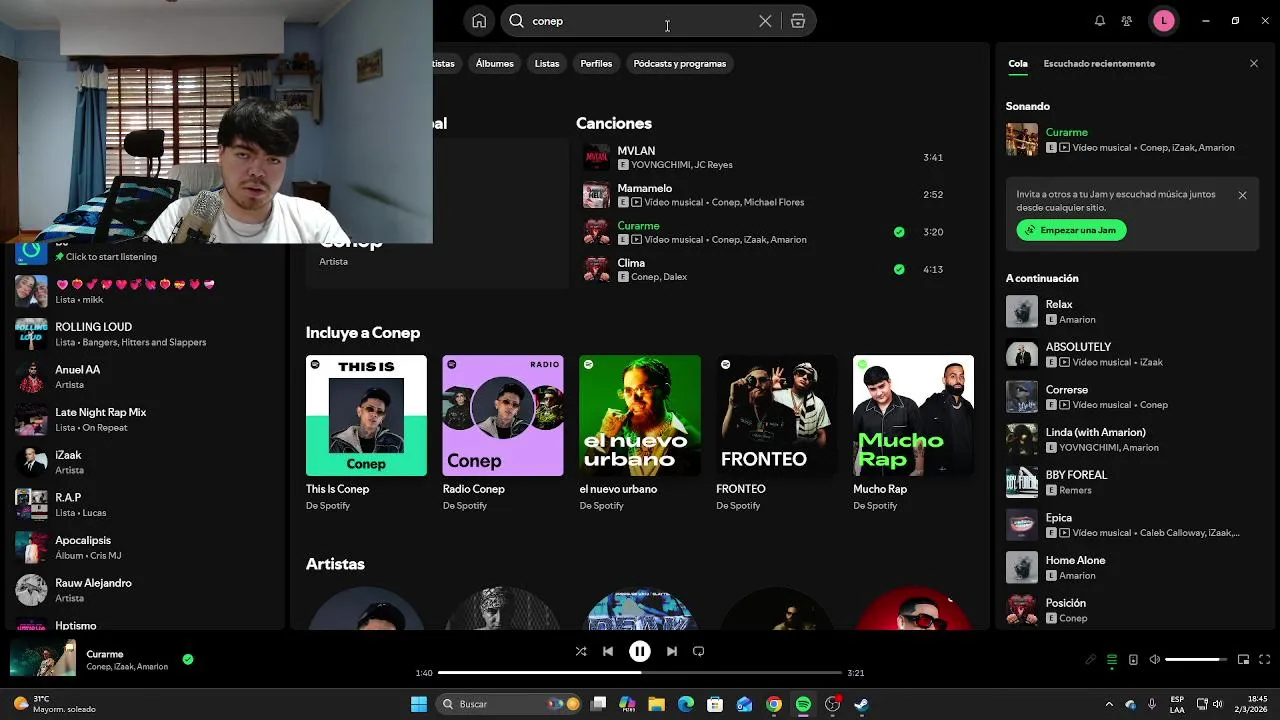Switch to Escuchado recientemente tab
Image resolution: width=1280 pixels, height=720 pixels.
click(x=1099, y=64)
